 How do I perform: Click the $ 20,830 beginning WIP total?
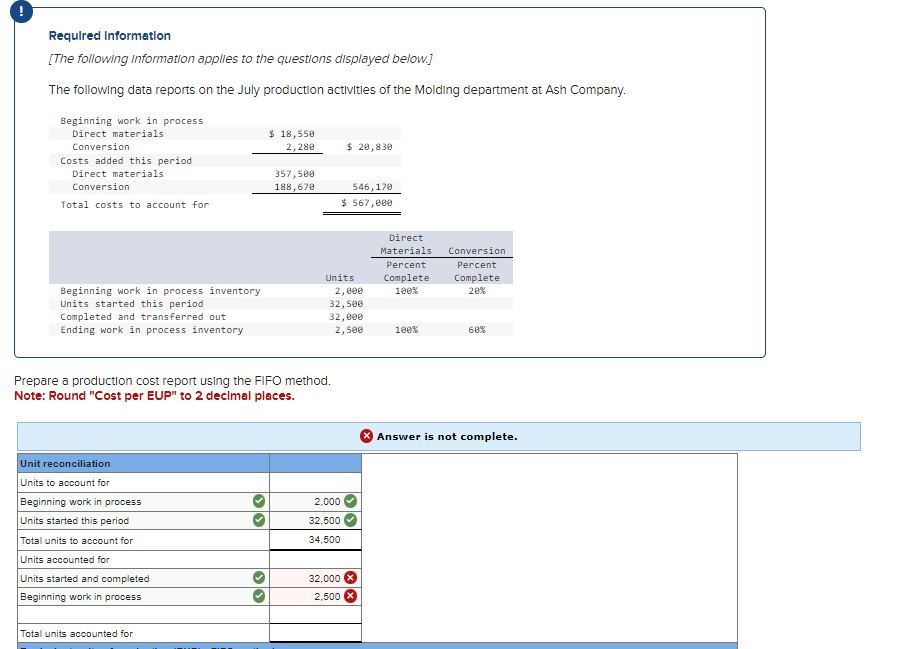coord(370,147)
